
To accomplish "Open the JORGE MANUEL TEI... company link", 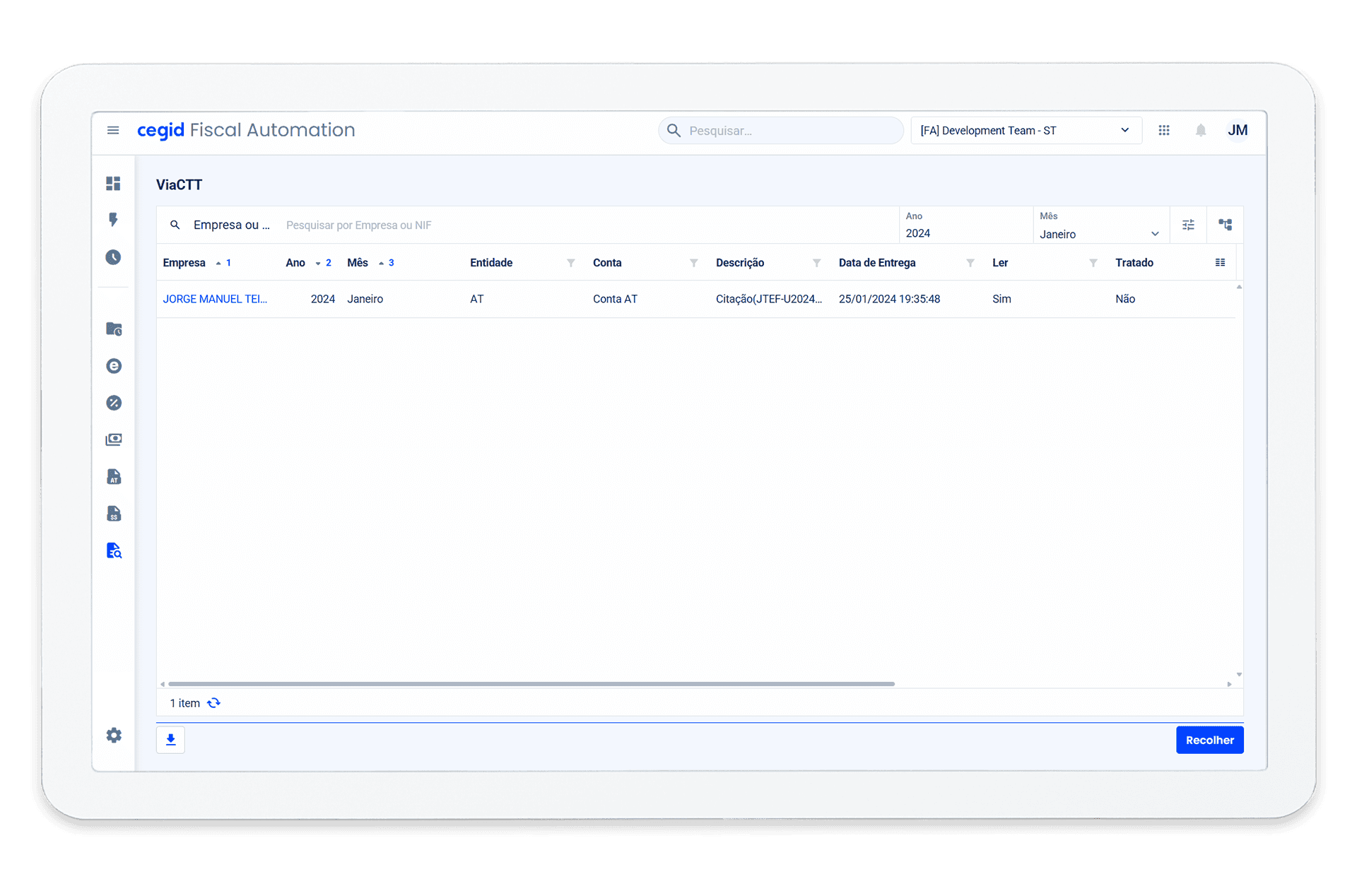I will 215,299.
